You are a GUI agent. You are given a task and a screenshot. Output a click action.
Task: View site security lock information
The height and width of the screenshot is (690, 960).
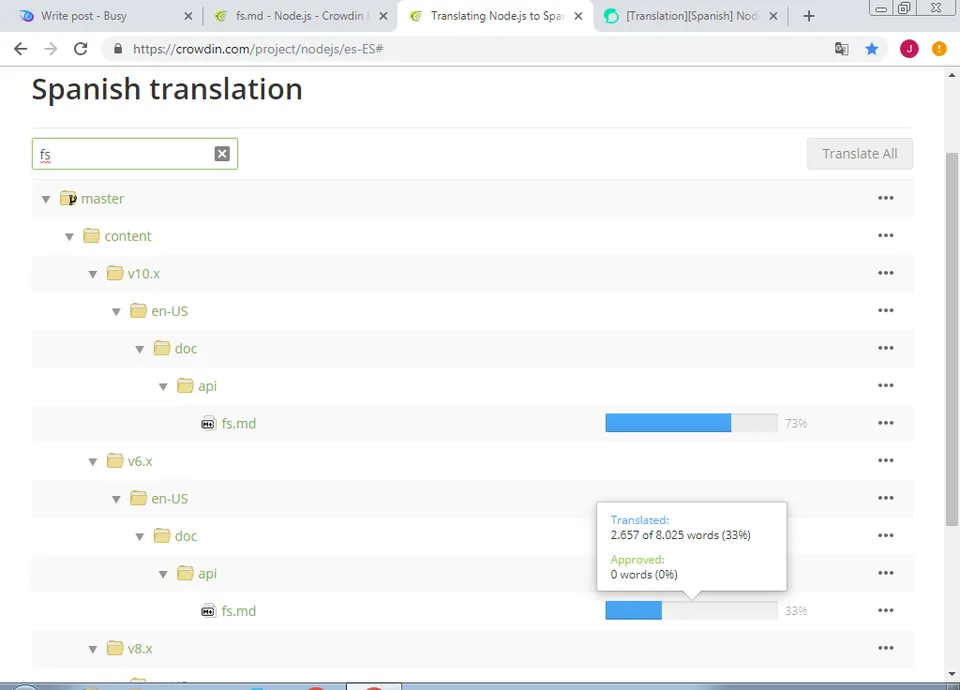coord(118,49)
